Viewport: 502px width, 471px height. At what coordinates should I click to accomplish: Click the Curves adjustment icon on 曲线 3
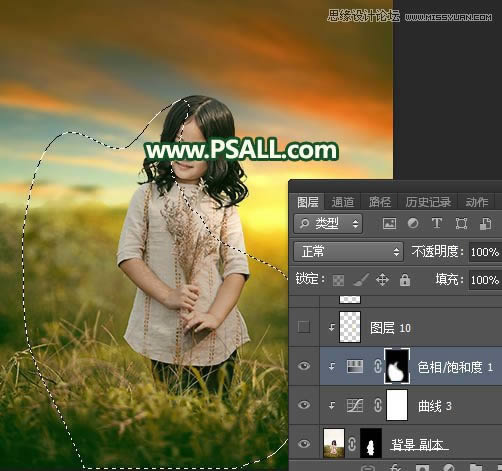(355, 406)
